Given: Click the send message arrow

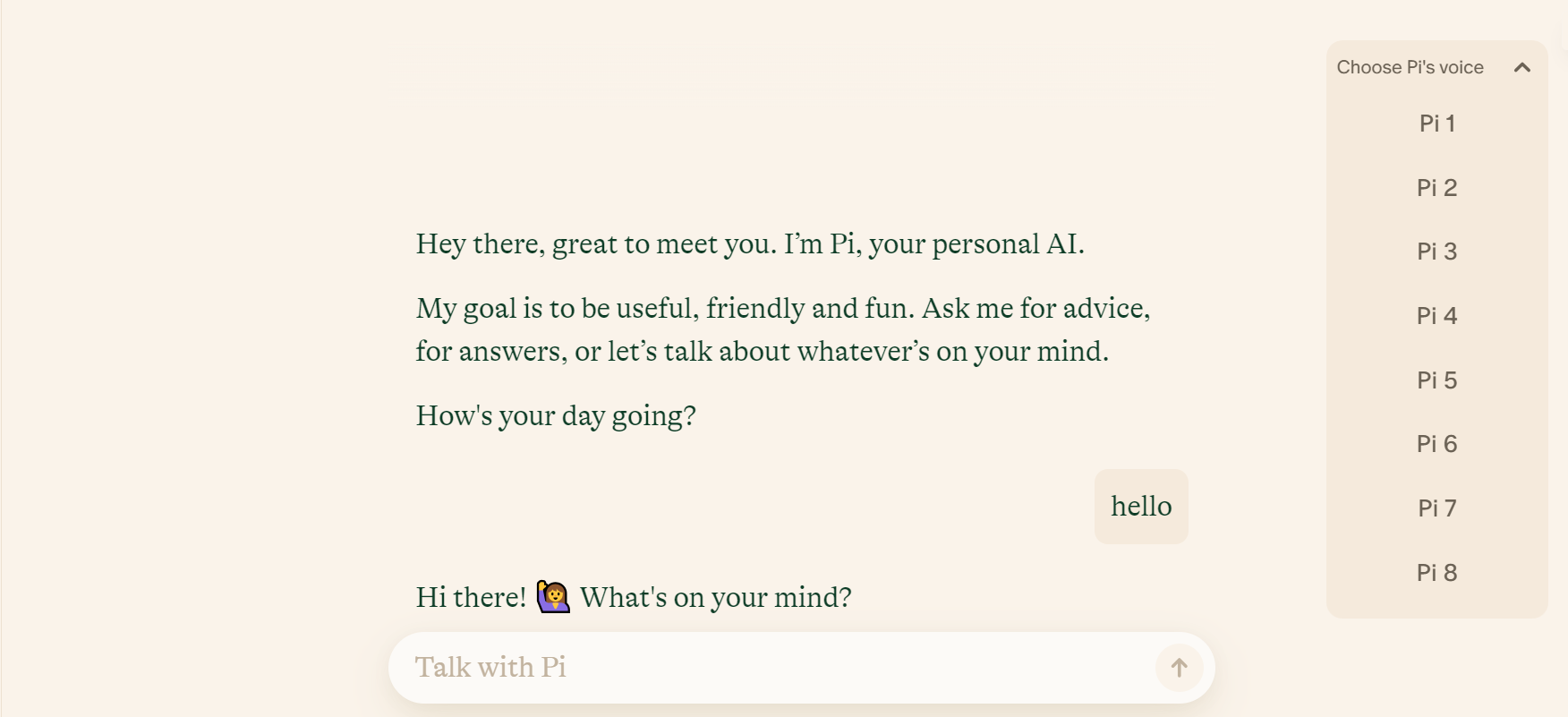Looking at the screenshot, I should pos(1179,667).
